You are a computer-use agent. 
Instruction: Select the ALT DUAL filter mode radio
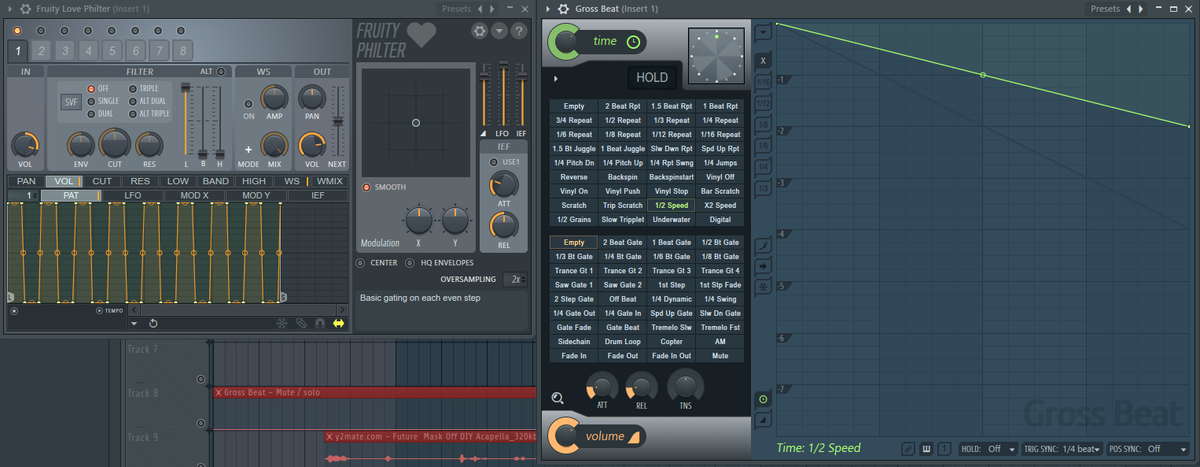133,101
